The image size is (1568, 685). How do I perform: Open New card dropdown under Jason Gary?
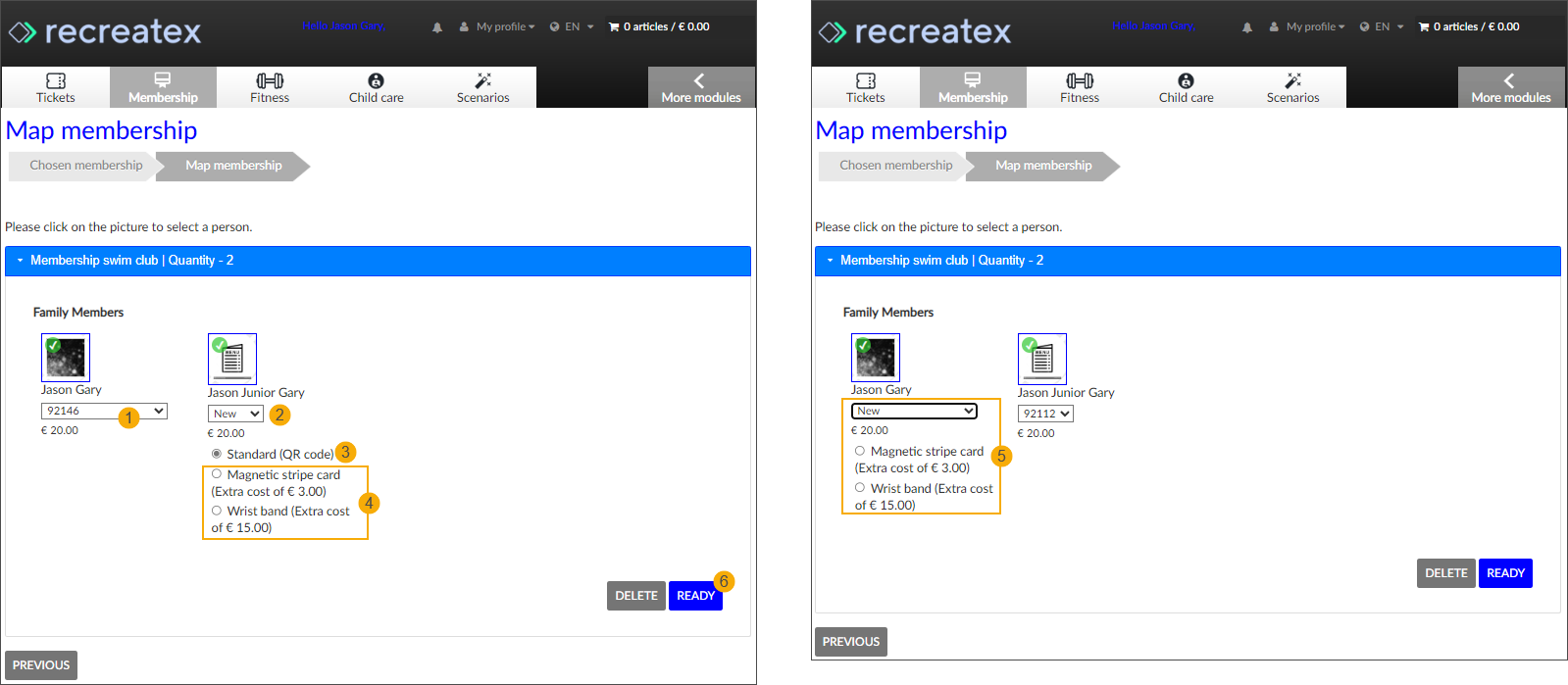click(914, 412)
